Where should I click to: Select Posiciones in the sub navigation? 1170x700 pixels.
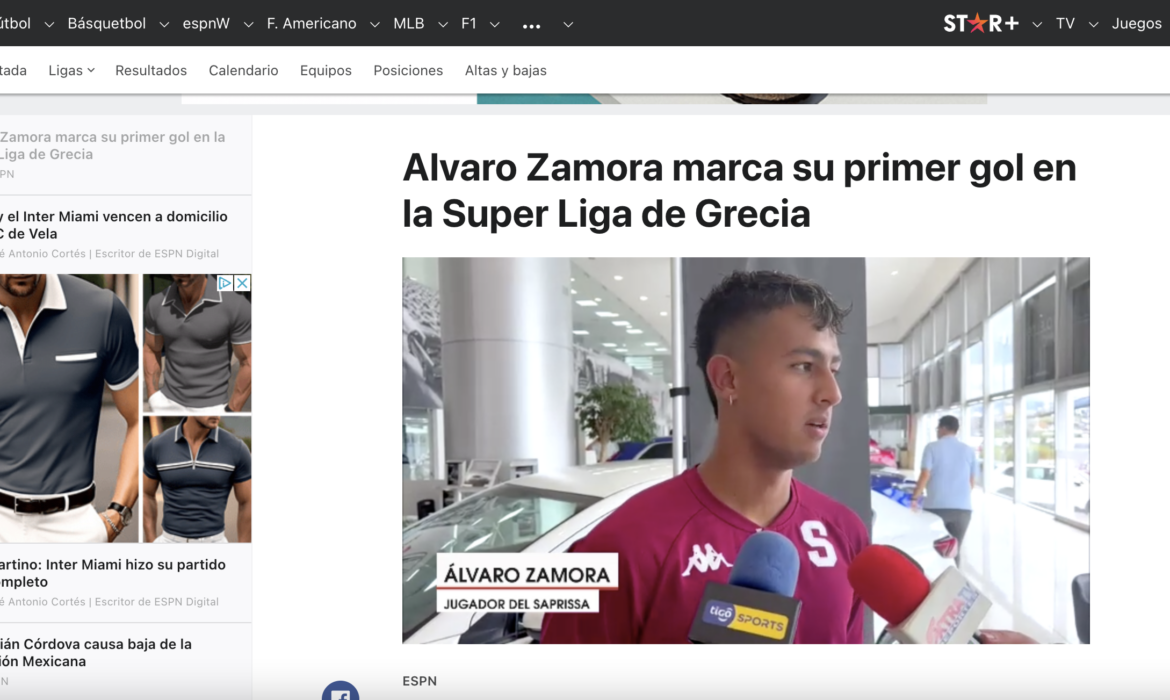tap(408, 70)
